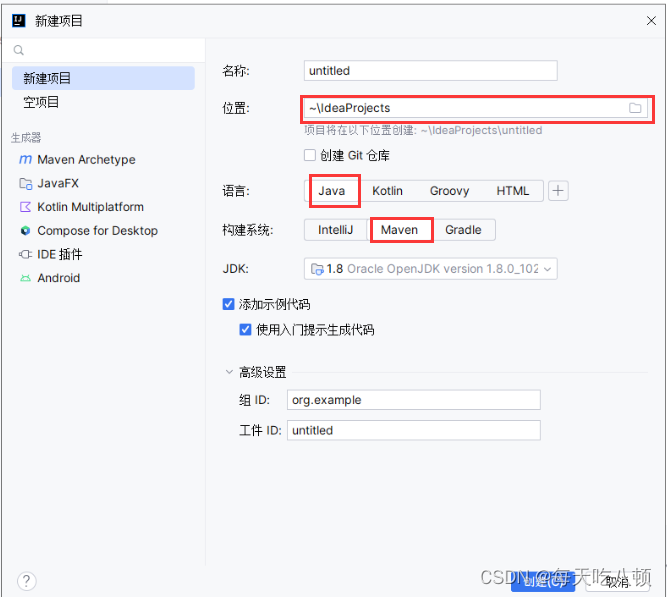Viewport: 667px width, 597px height.
Task: Select Kotlin Multiplatform generator
Action: (103, 207)
